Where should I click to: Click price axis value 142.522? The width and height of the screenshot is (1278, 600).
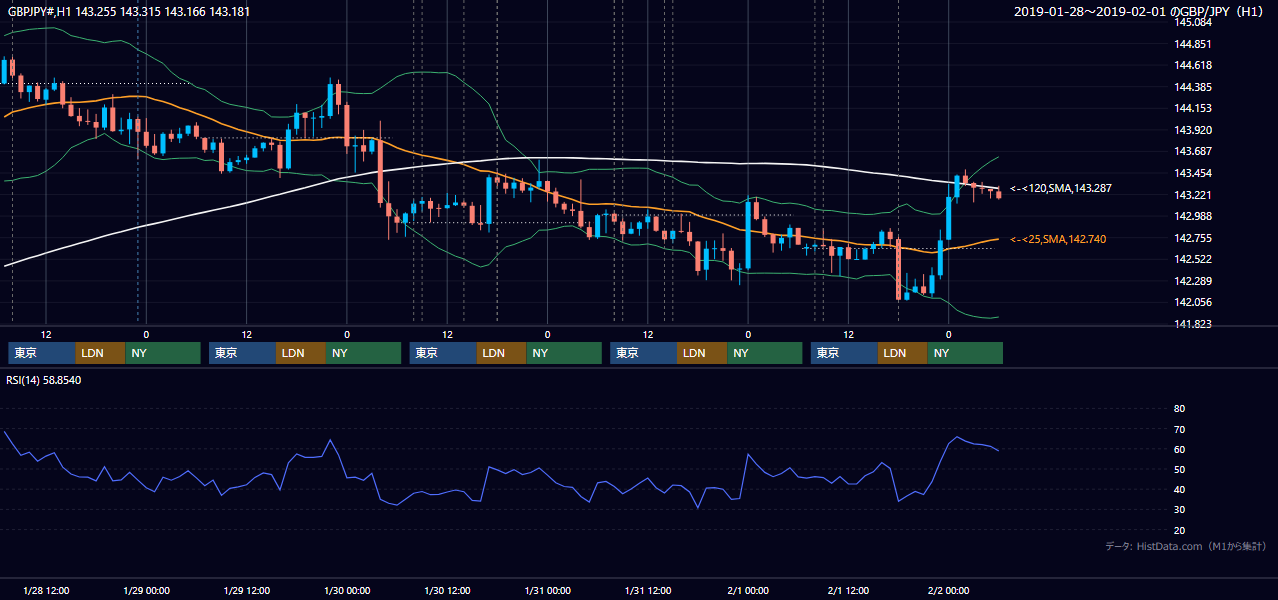(1193, 259)
